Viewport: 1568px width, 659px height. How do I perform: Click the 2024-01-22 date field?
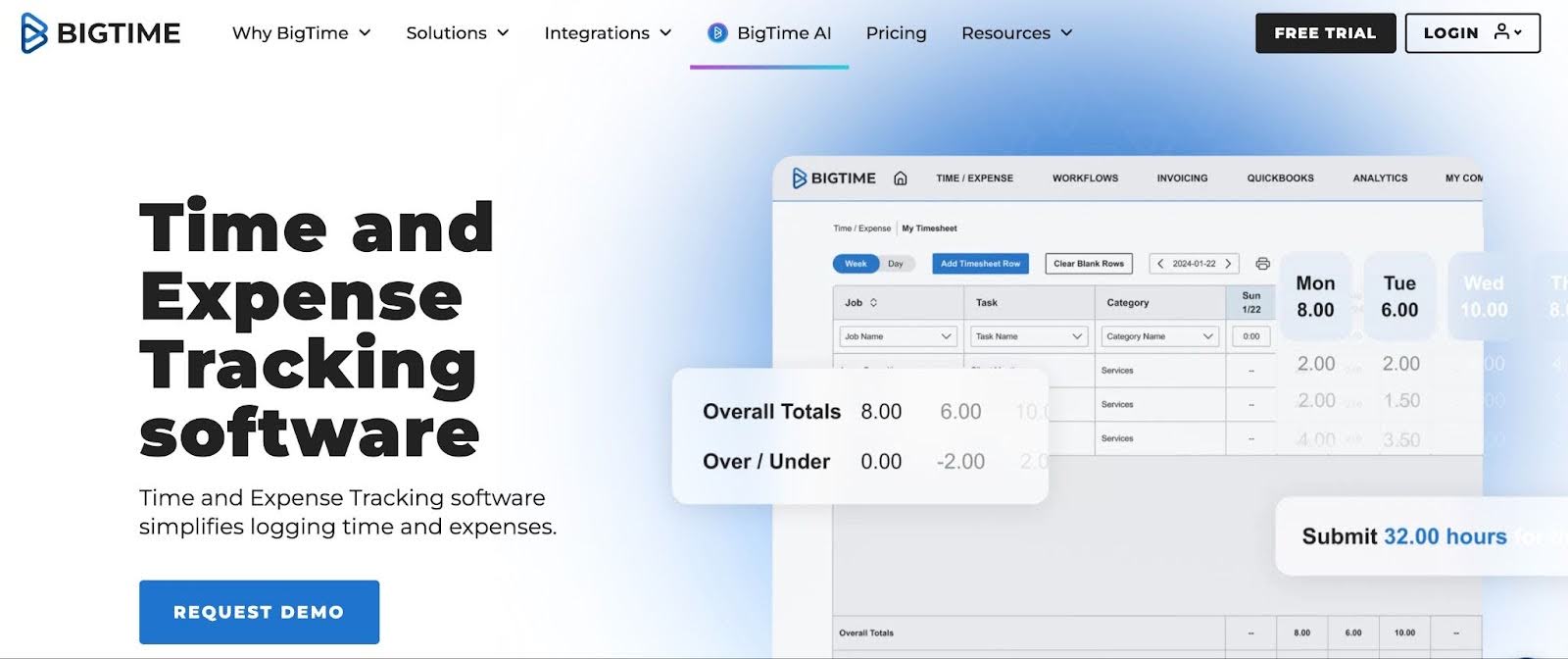1194,264
